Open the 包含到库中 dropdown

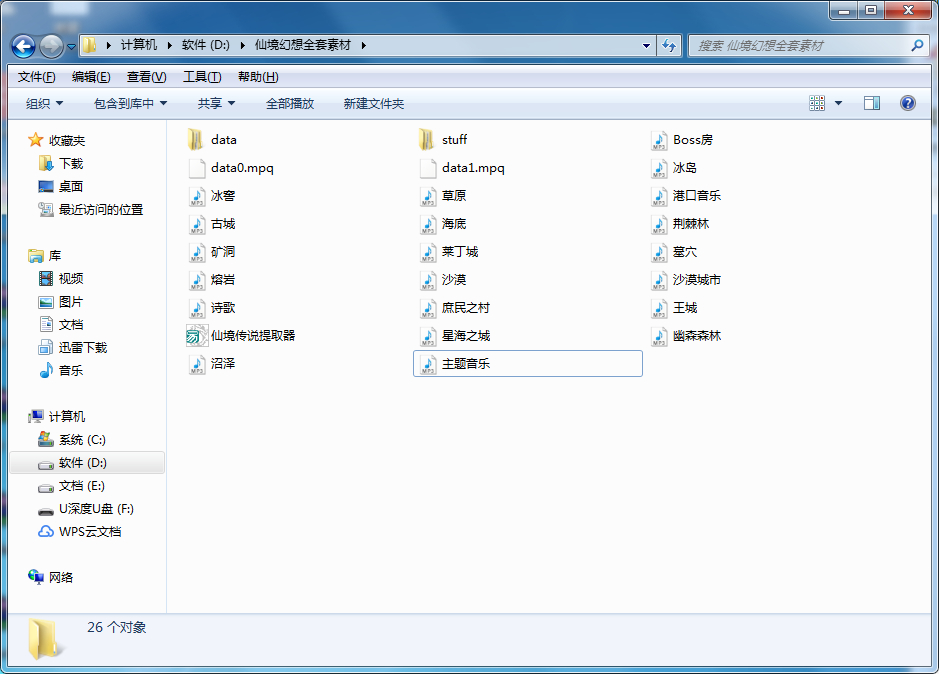[130, 104]
